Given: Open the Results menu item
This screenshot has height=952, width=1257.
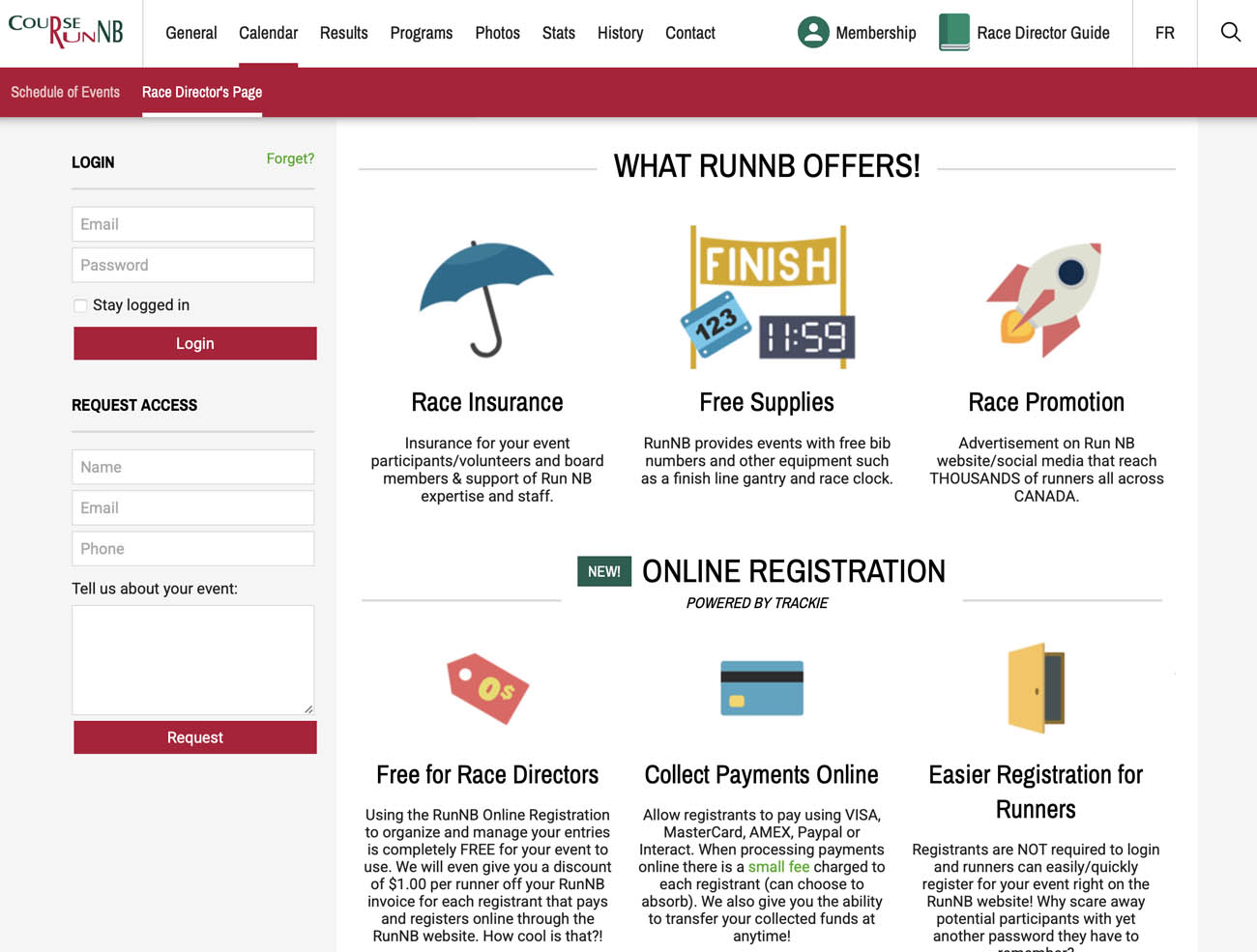Looking at the screenshot, I should (343, 33).
